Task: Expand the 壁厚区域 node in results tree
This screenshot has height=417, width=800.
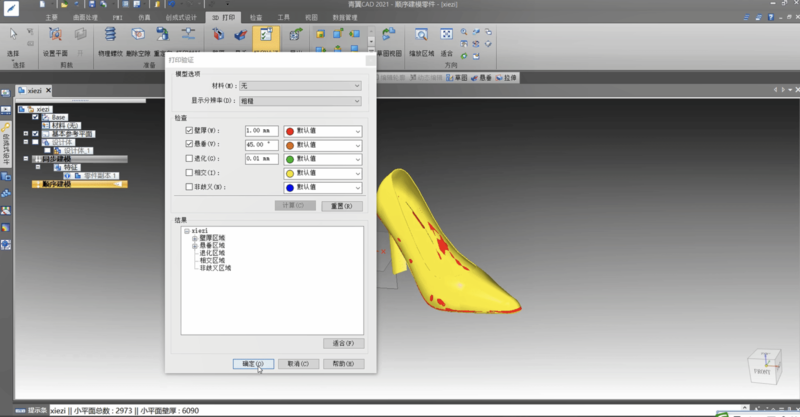Action: click(x=194, y=239)
